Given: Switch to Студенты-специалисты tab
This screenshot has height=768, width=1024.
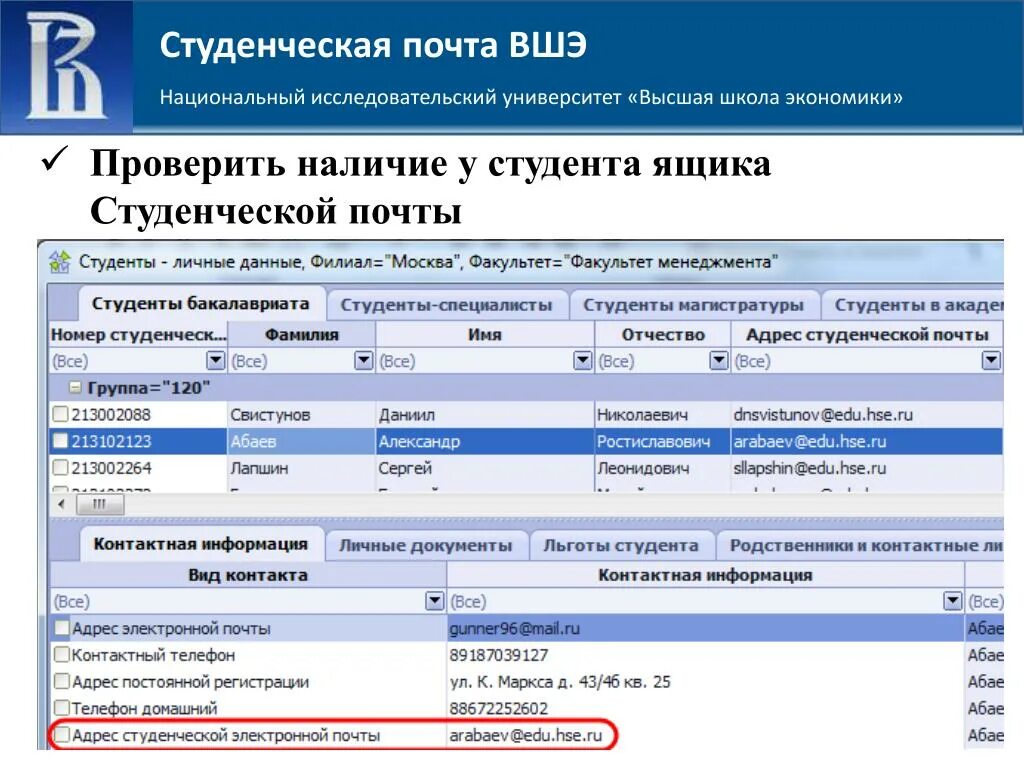Looking at the screenshot, I should [x=446, y=305].
